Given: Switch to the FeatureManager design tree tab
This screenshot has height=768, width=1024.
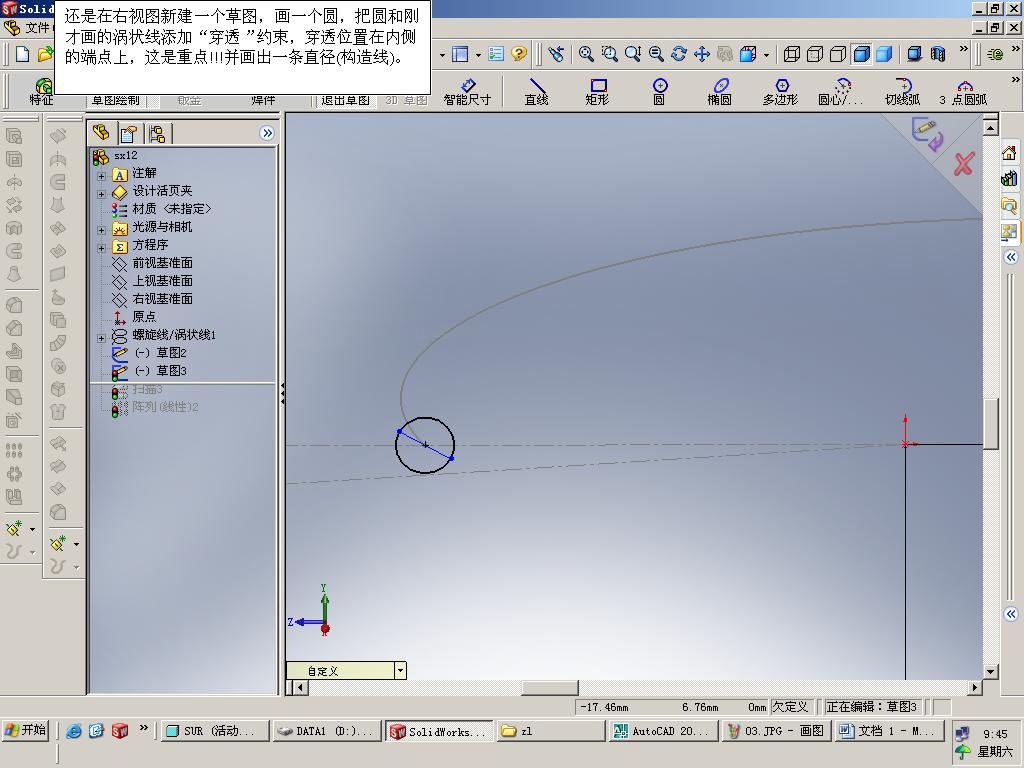Looking at the screenshot, I should (x=101, y=133).
